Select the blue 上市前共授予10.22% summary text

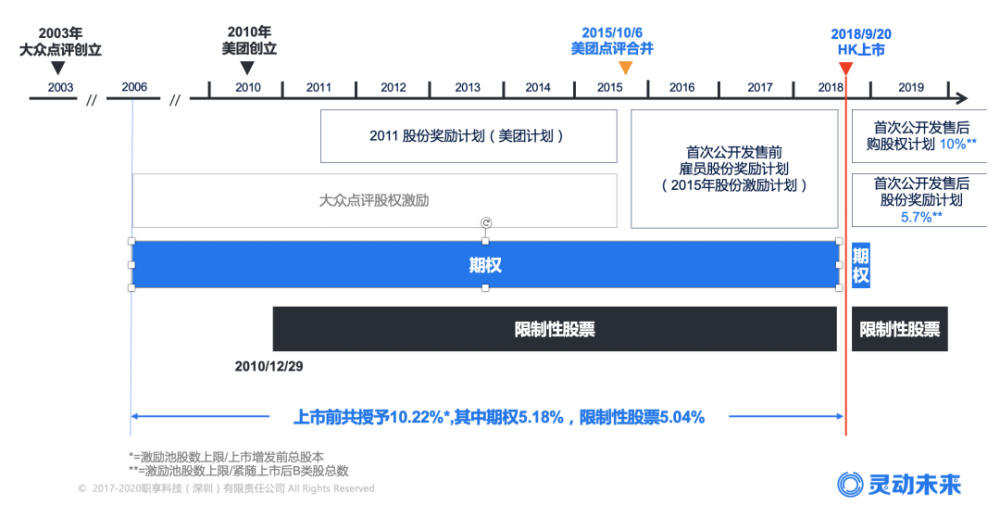coord(498,417)
